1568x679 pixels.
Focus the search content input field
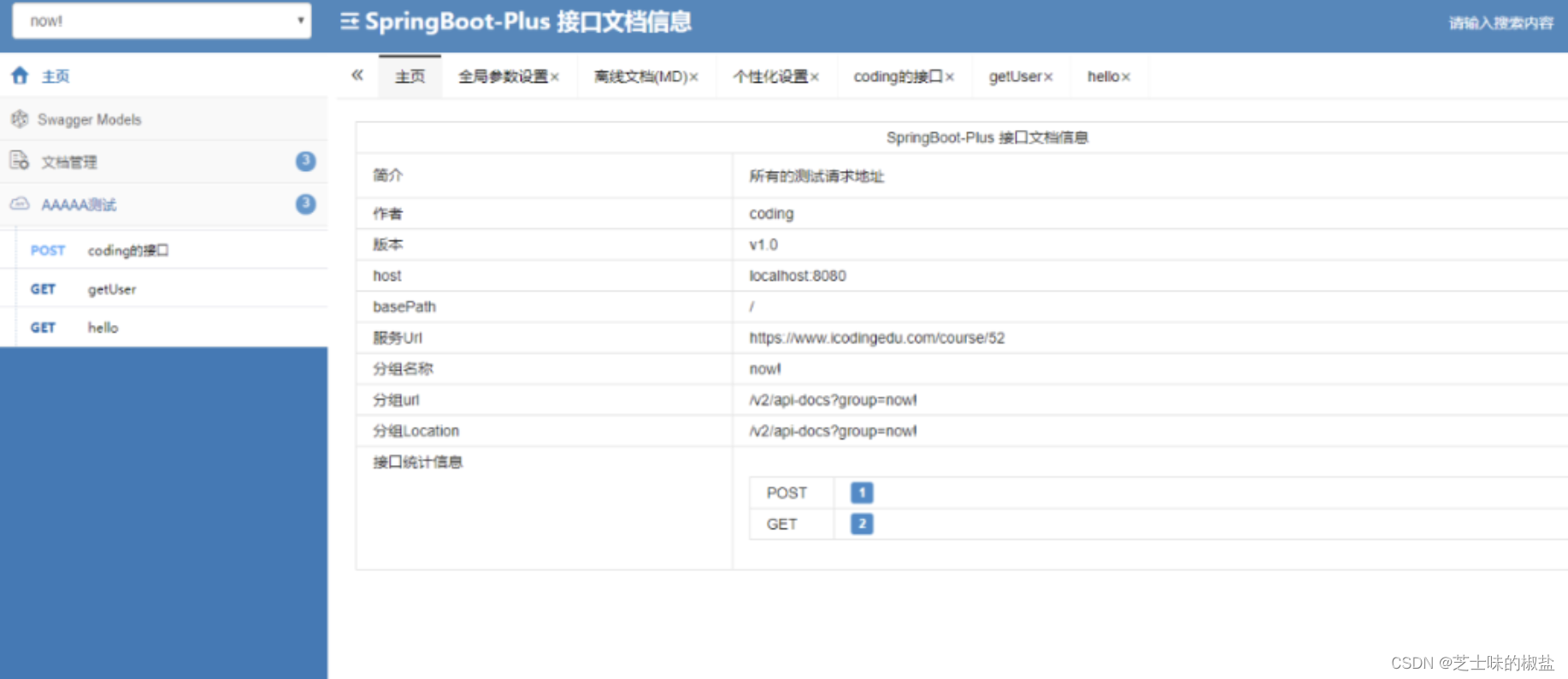1500,23
